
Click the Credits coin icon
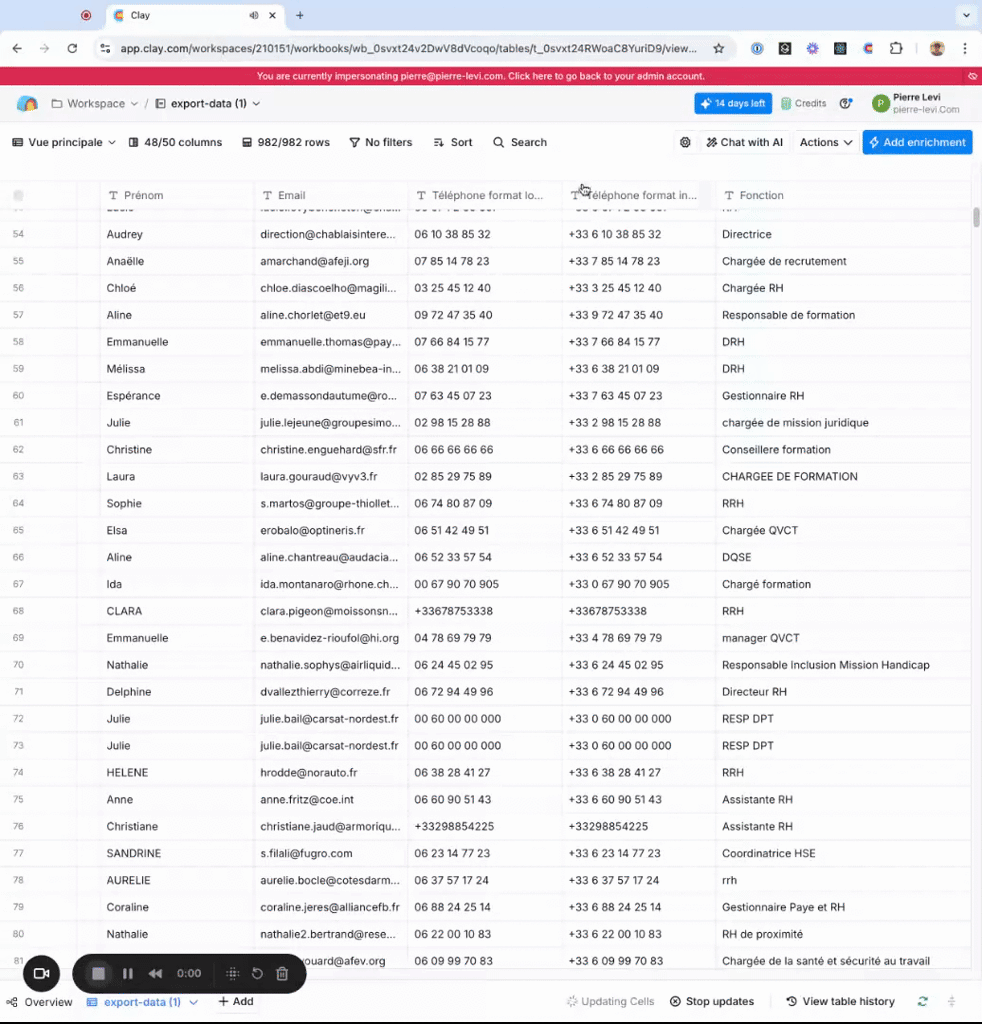pyautogui.click(x=786, y=104)
